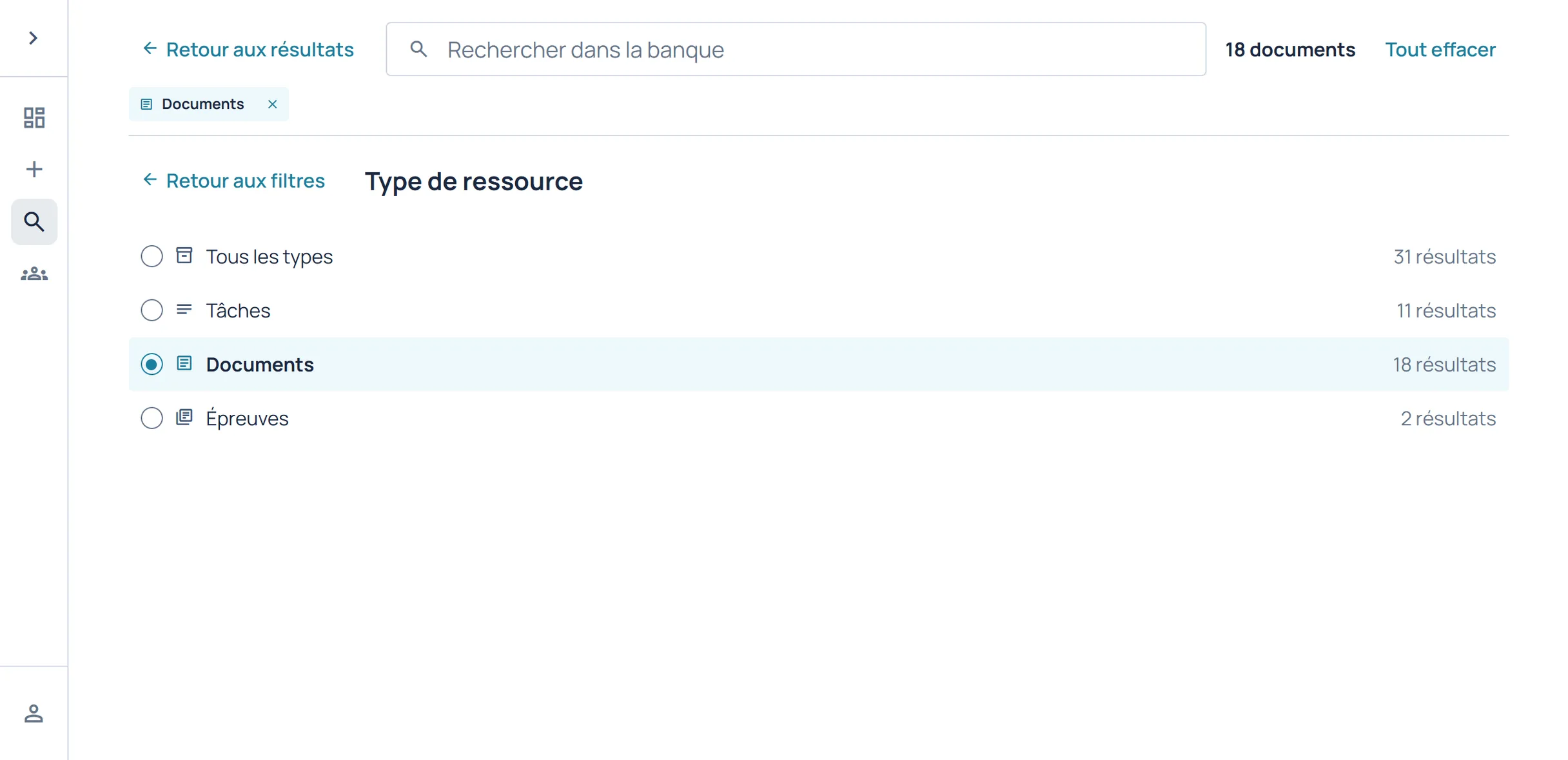Click the Documents filter chip label
The height and width of the screenshot is (760, 1568).
[x=202, y=104]
